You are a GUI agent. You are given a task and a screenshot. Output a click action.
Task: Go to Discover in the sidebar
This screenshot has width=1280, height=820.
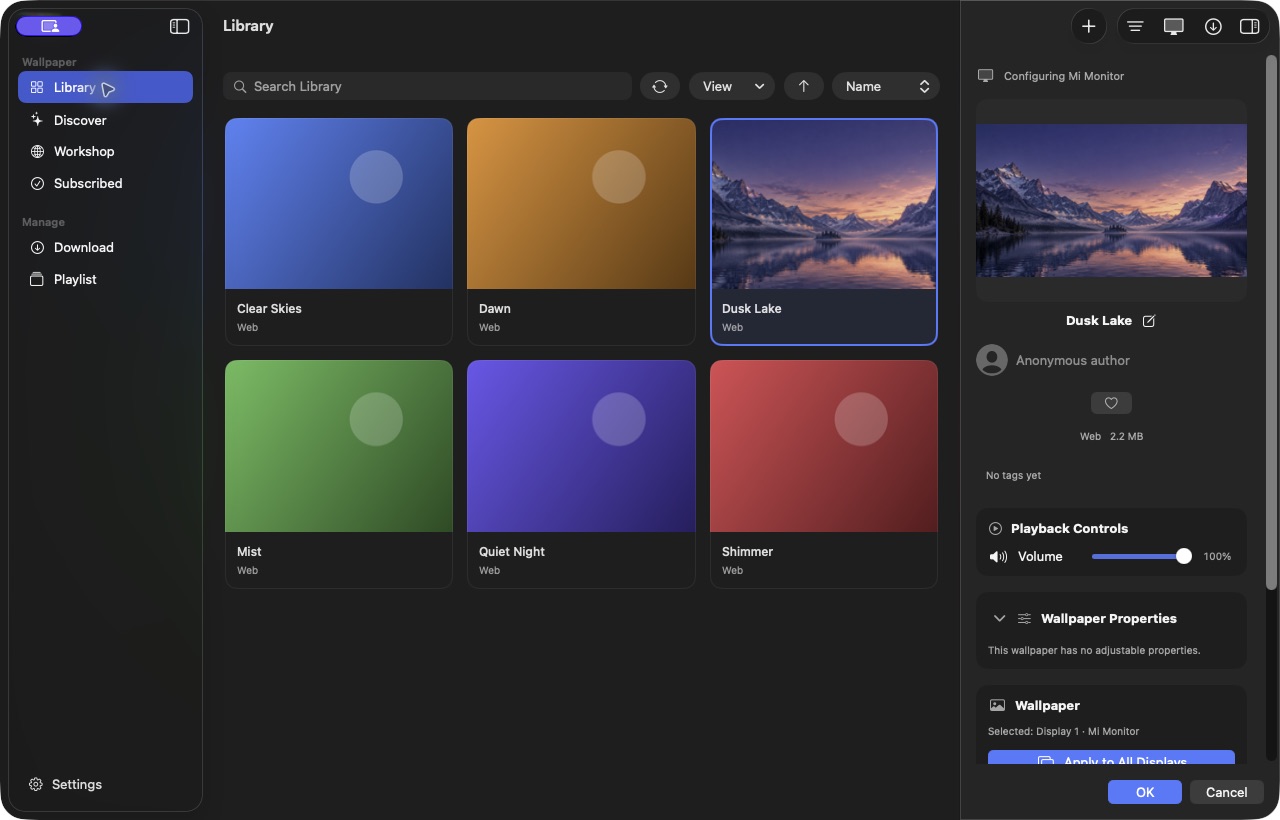pos(105,120)
